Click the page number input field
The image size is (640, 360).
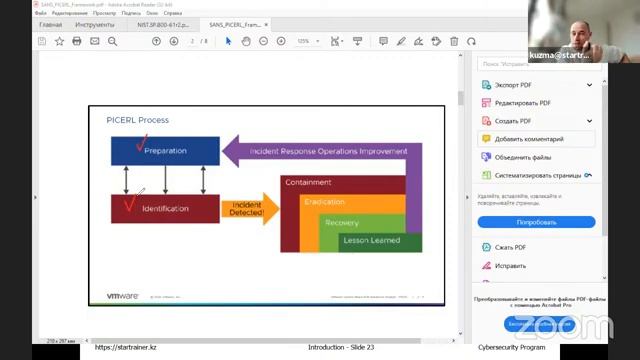[192, 41]
